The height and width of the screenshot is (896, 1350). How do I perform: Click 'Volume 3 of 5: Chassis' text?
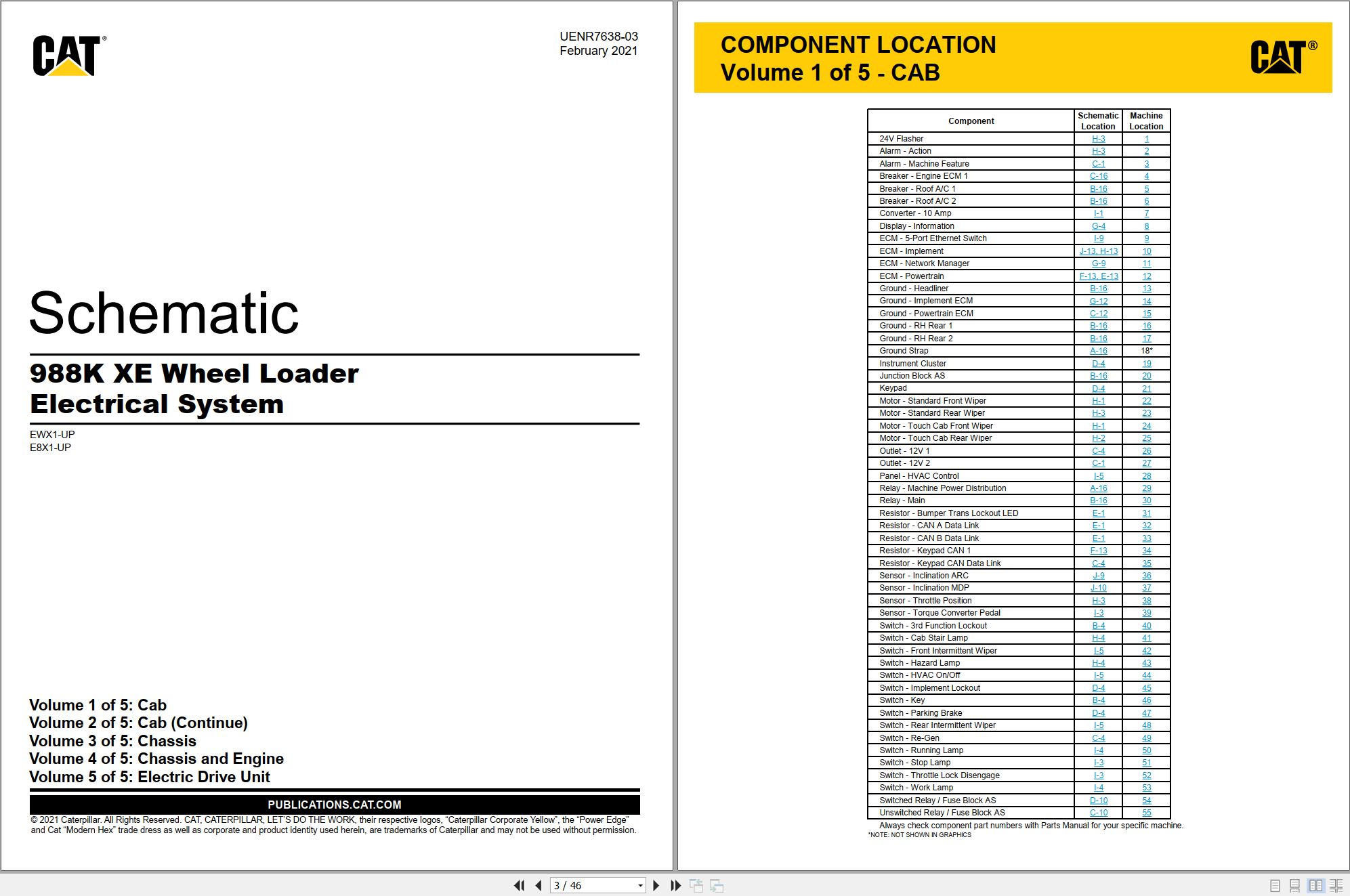(x=112, y=741)
